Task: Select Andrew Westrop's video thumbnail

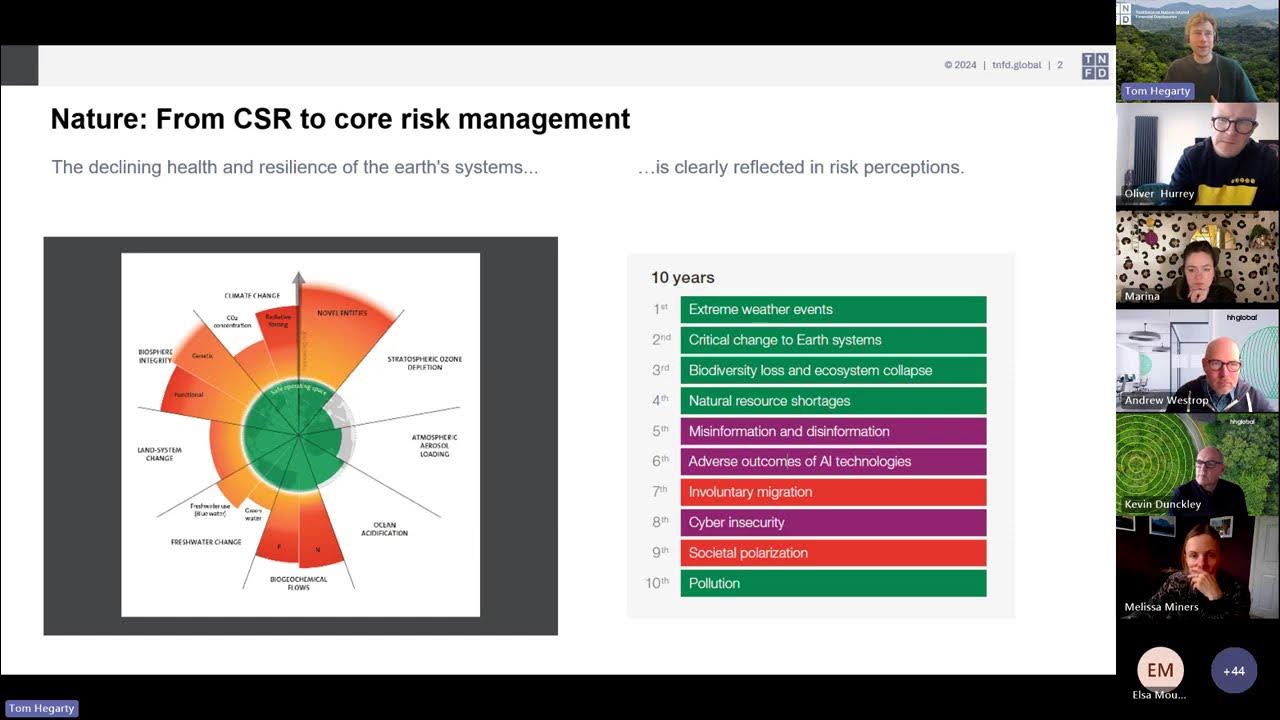Action: point(1197,361)
